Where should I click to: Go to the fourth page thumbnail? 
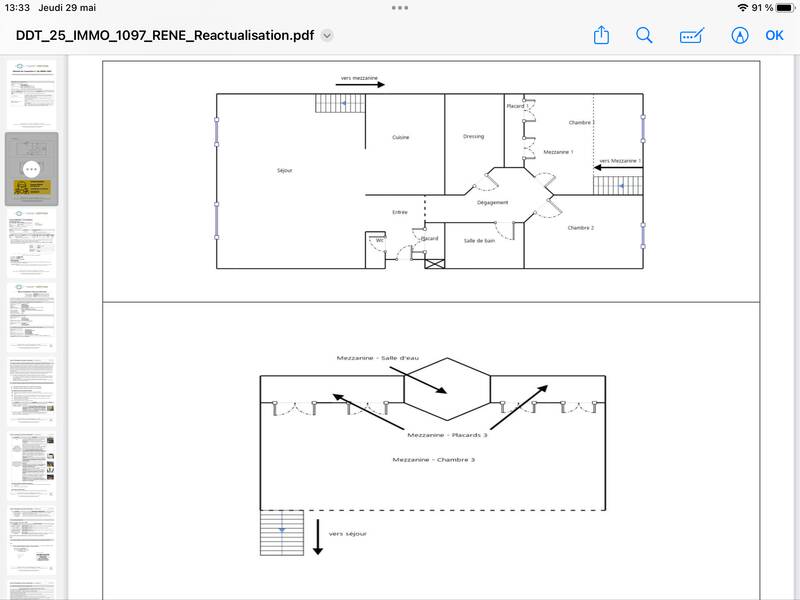[x=32, y=317]
